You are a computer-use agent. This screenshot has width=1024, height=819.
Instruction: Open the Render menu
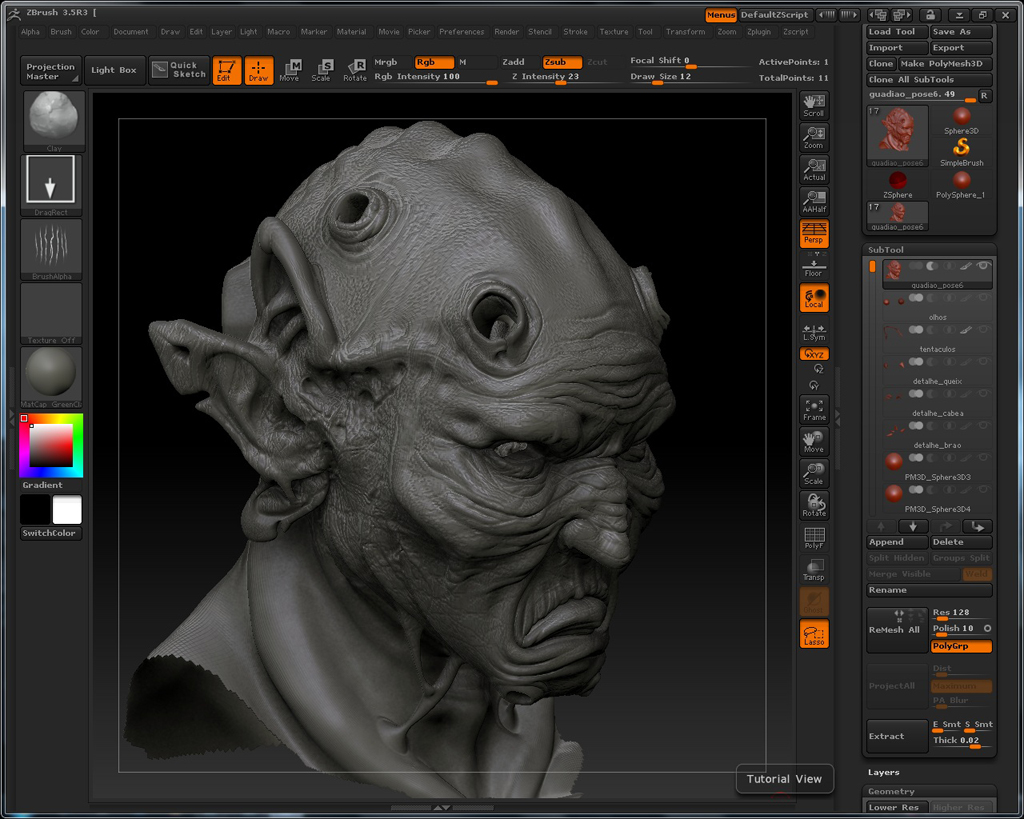(x=507, y=31)
